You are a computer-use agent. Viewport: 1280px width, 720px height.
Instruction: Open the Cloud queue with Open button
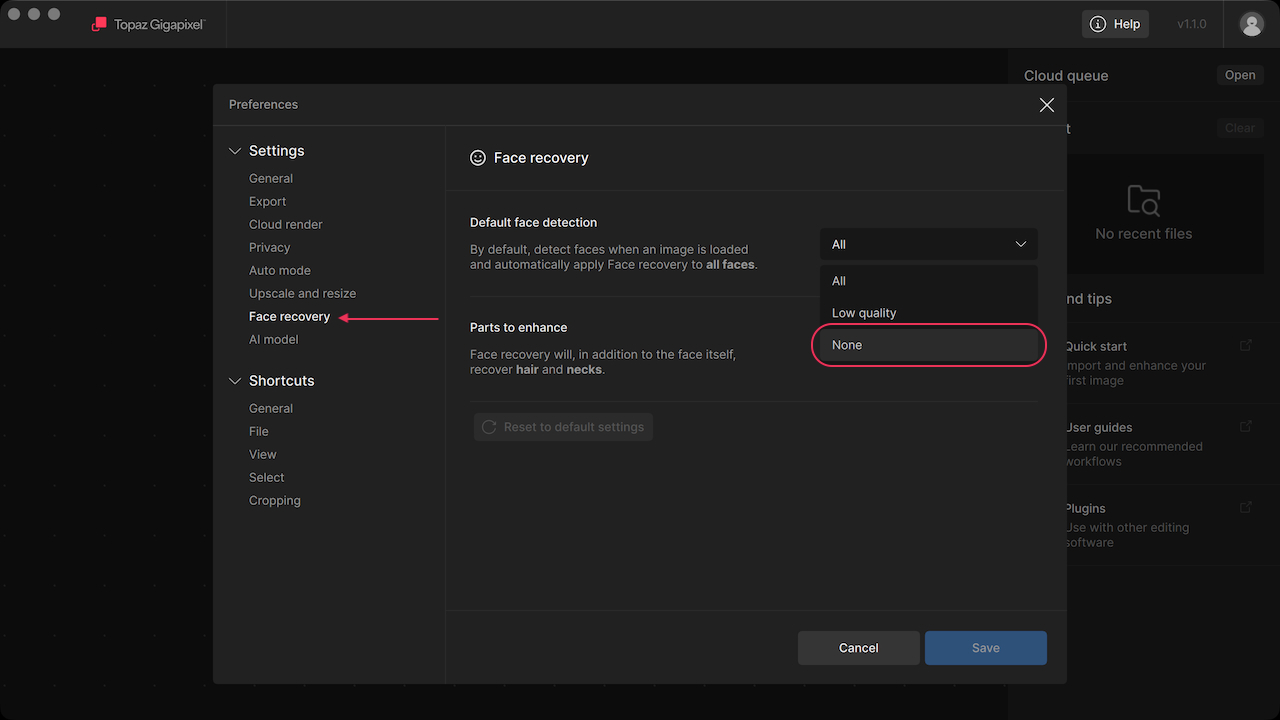coord(1239,75)
